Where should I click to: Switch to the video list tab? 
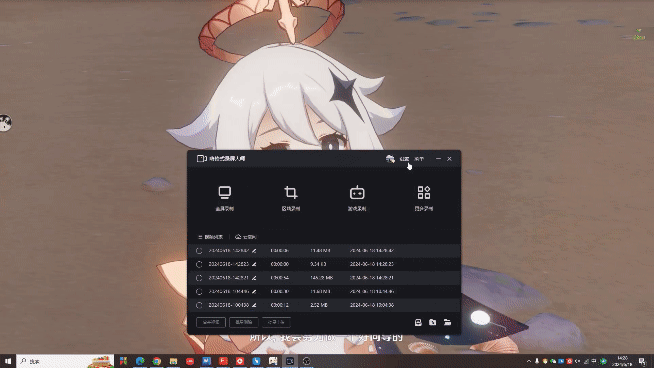[x=211, y=237]
